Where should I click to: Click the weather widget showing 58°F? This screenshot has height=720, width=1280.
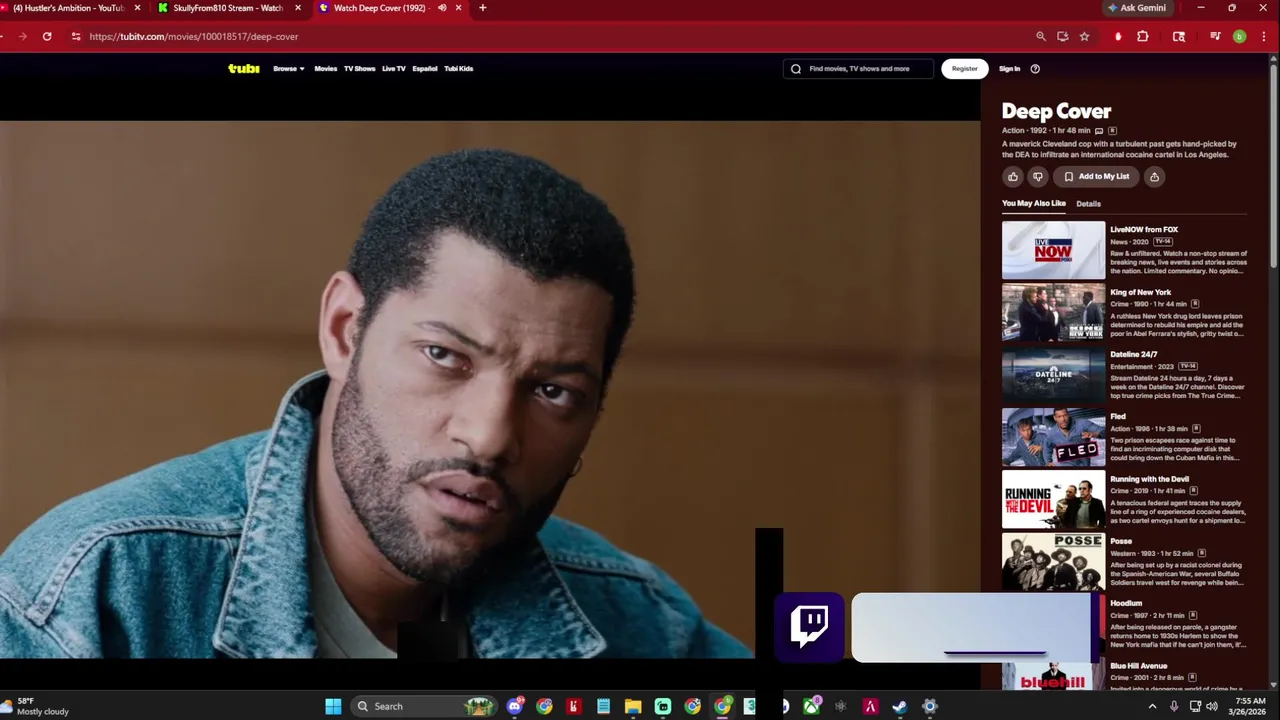click(36, 706)
